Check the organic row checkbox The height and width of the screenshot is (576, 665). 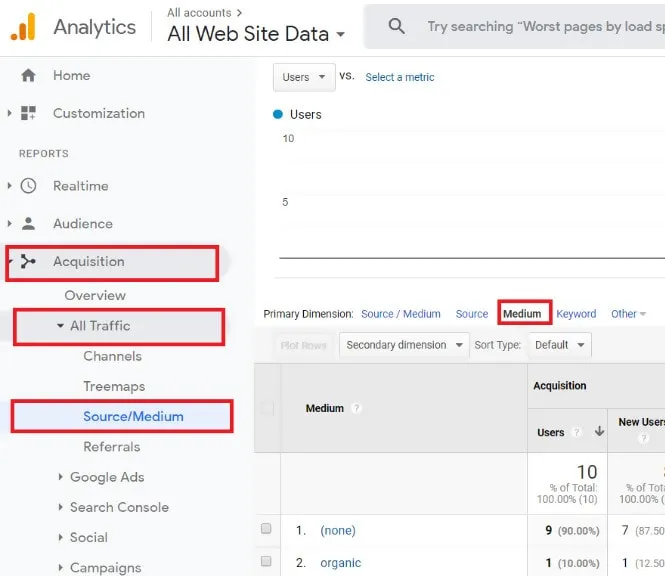coord(266,562)
